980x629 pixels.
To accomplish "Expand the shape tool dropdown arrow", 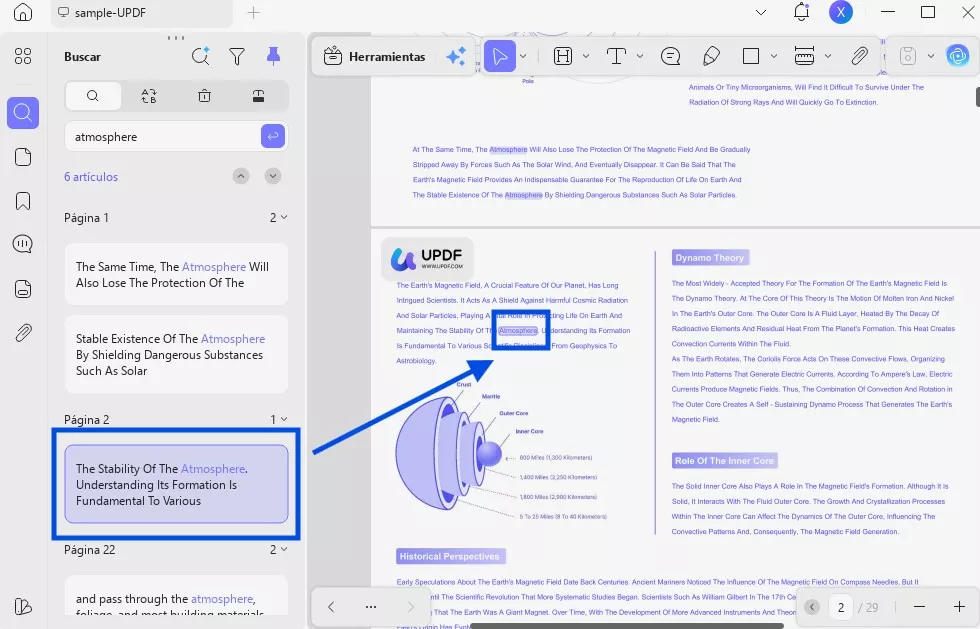I will tap(774, 56).
